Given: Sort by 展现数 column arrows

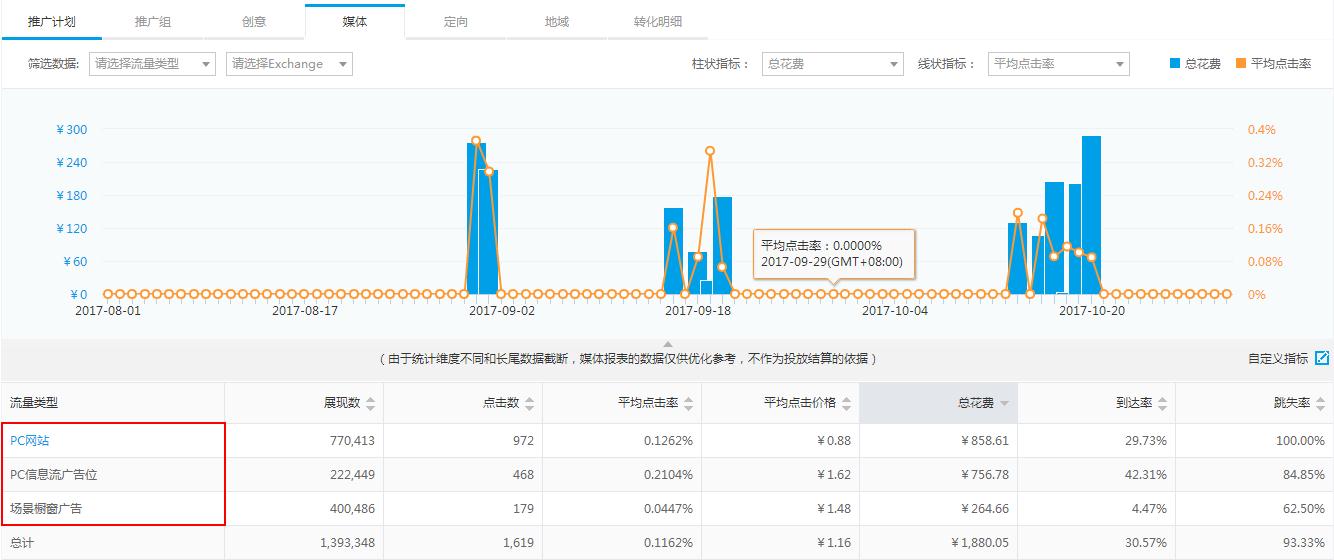Looking at the screenshot, I should click(371, 404).
